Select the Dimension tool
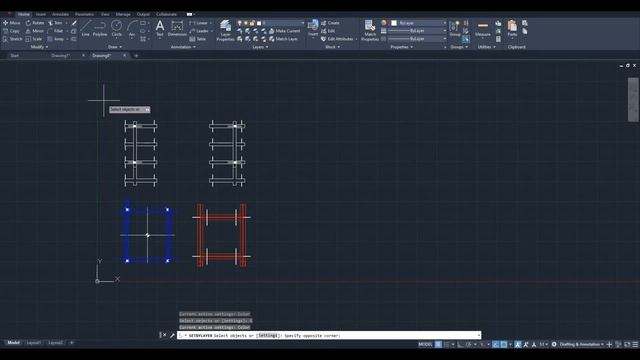 (177, 29)
